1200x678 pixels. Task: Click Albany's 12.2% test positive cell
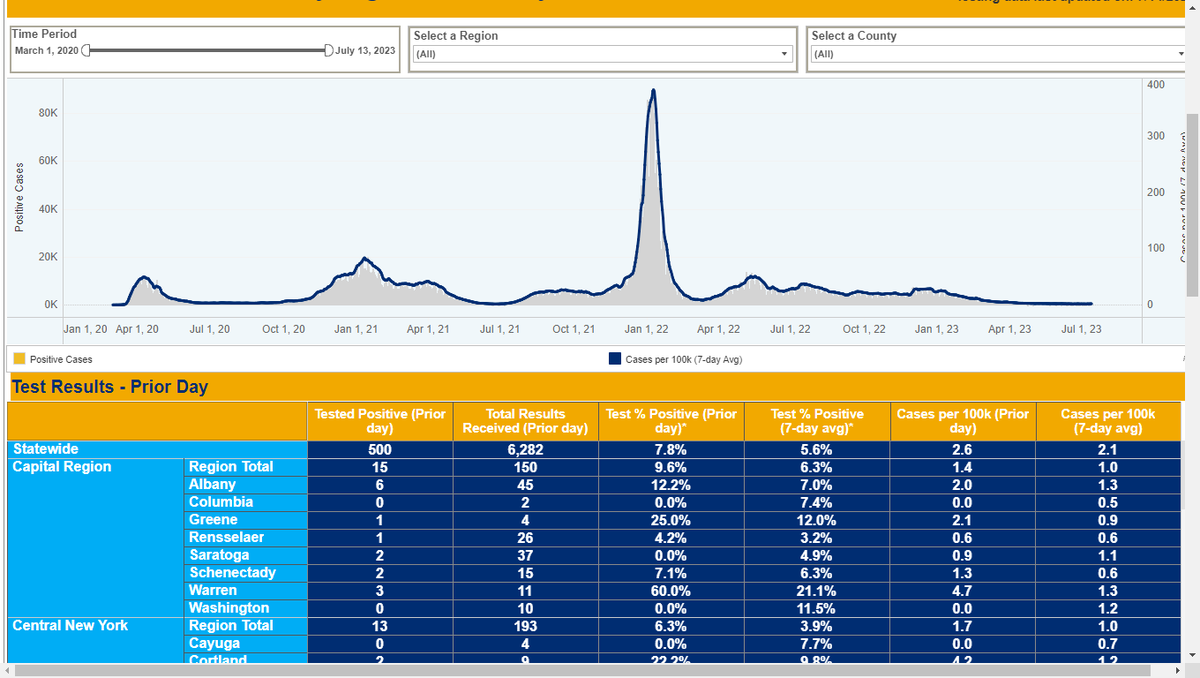coord(671,484)
